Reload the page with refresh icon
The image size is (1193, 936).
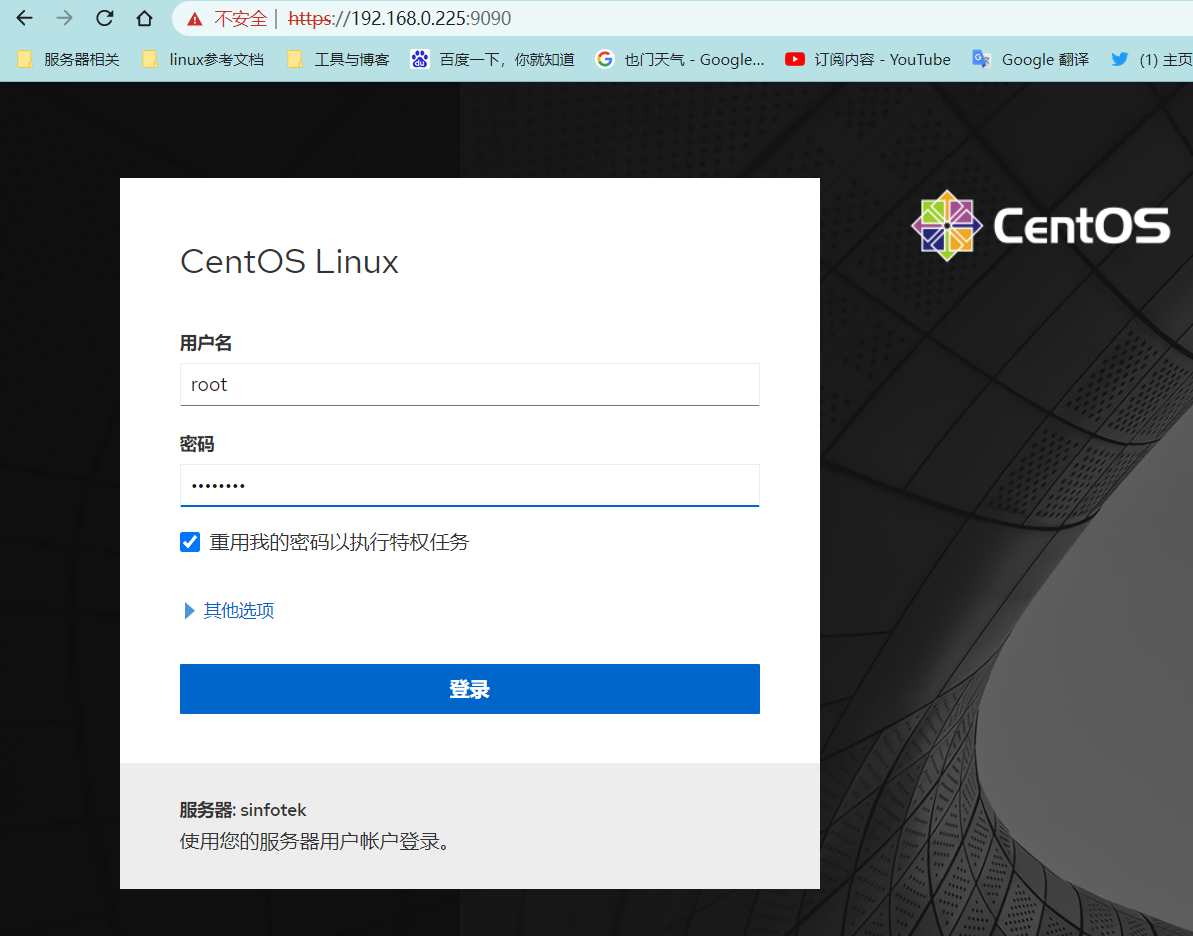click(x=104, y=18)
